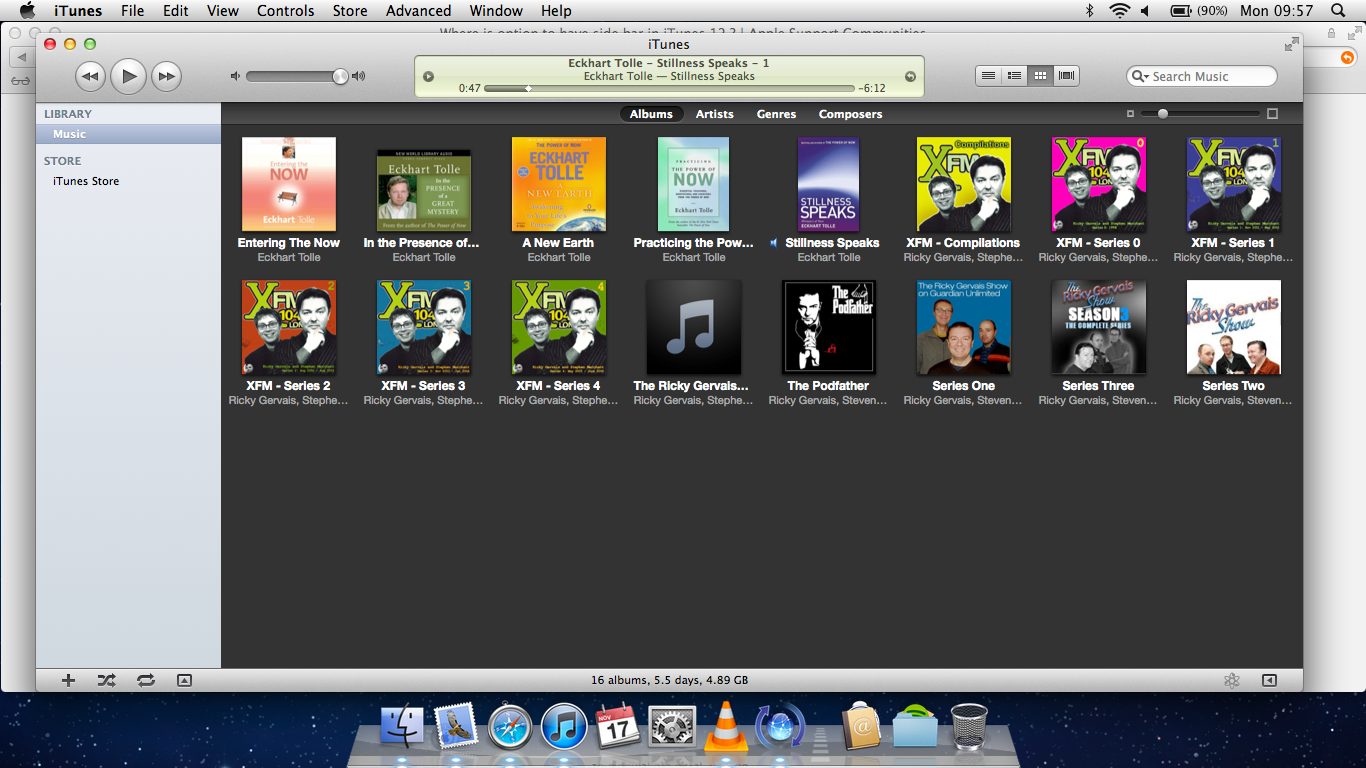Open the View menu
The width and height of the screenshot is (1366, 768).
point(223,11)
